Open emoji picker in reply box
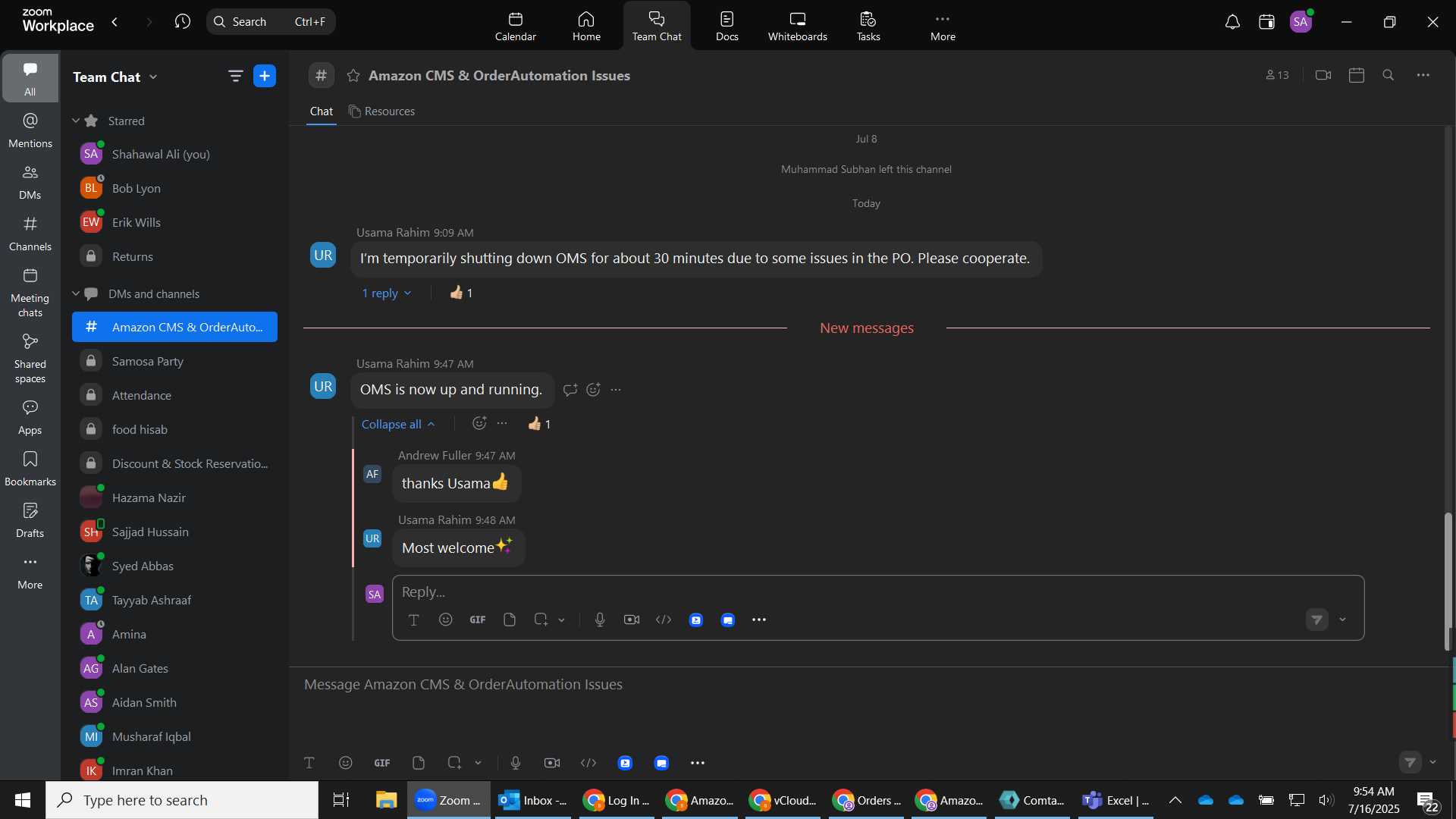 tap(446, 620)
